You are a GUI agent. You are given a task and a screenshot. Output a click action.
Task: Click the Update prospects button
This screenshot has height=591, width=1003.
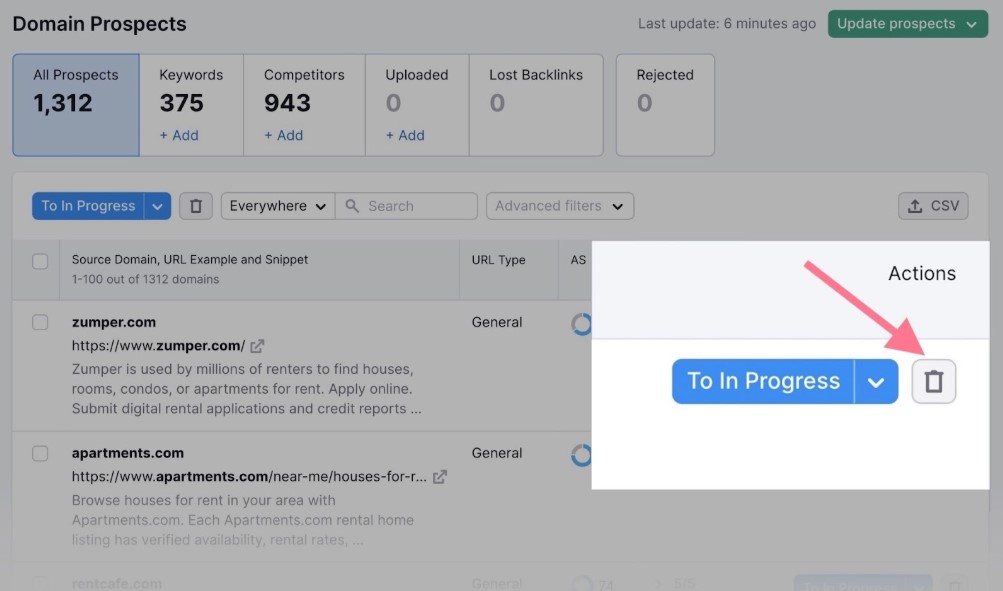tap(907, 24)
